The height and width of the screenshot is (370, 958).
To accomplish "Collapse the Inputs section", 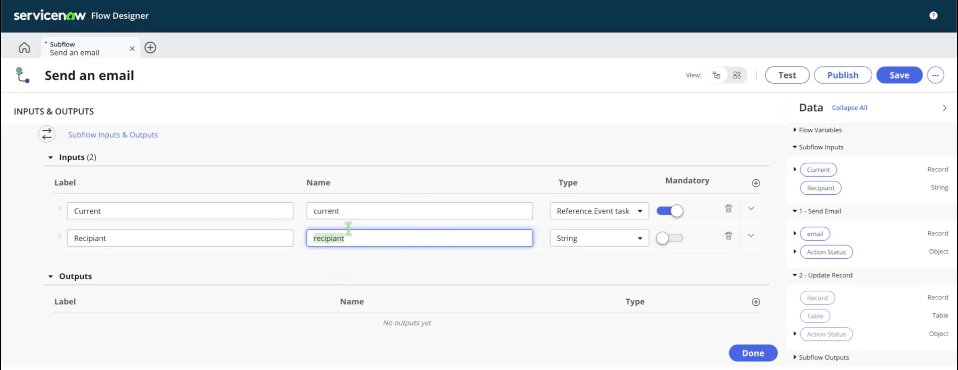I will [x=51, y=158].
